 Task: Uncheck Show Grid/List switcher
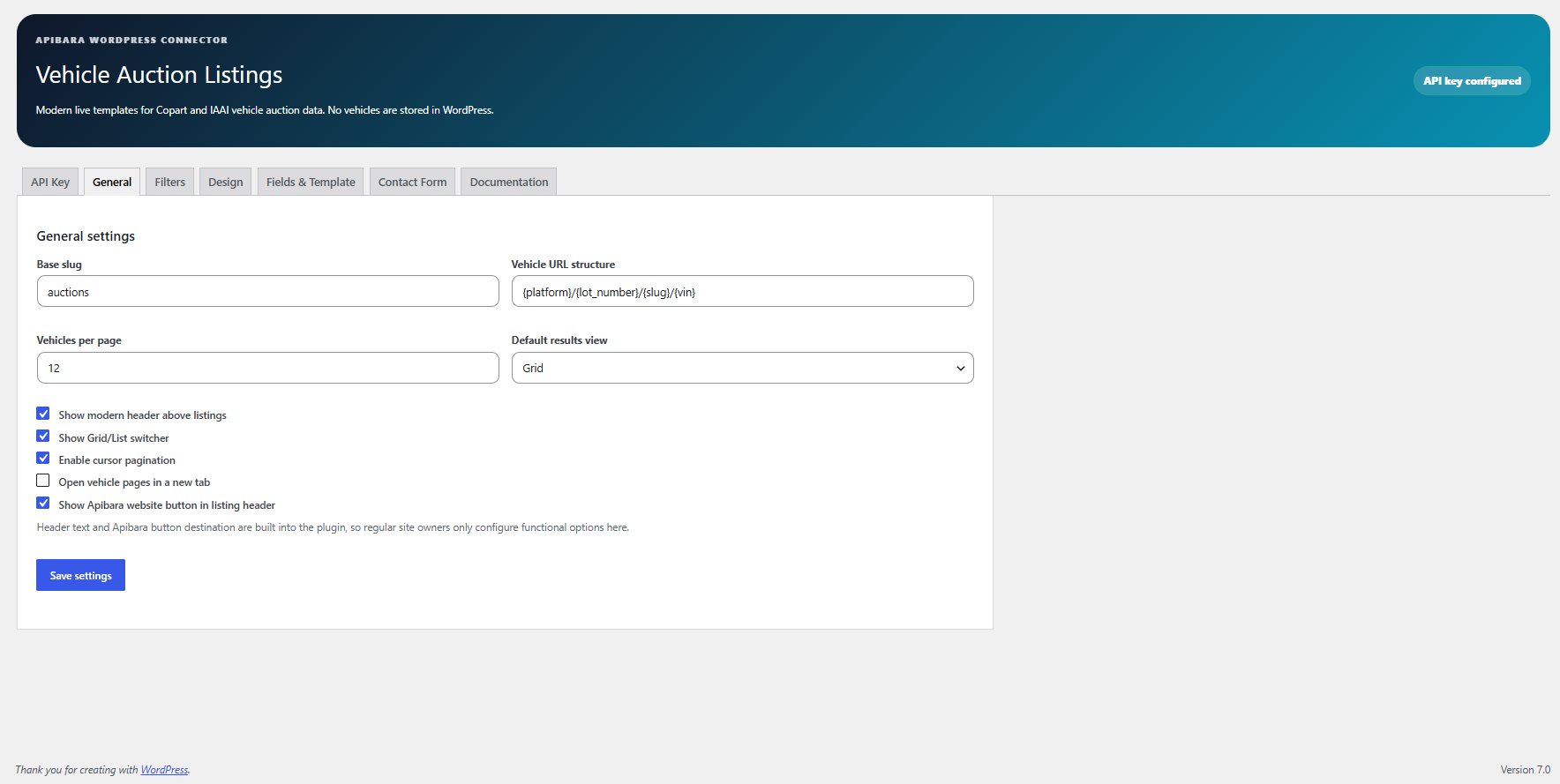tap(43, 437)
